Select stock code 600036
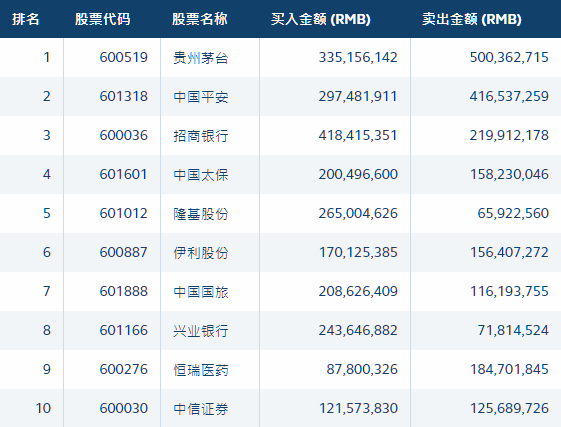The image size is (561, 427). click(124, 135)
